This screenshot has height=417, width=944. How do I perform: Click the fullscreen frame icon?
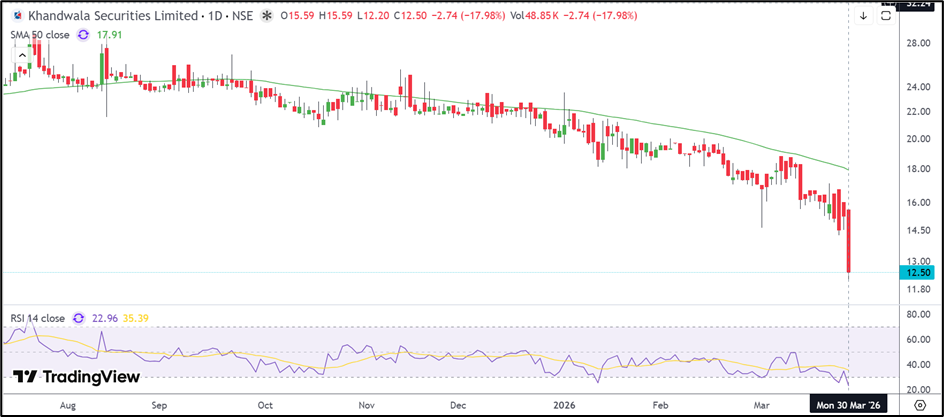(x=886, y=16)
